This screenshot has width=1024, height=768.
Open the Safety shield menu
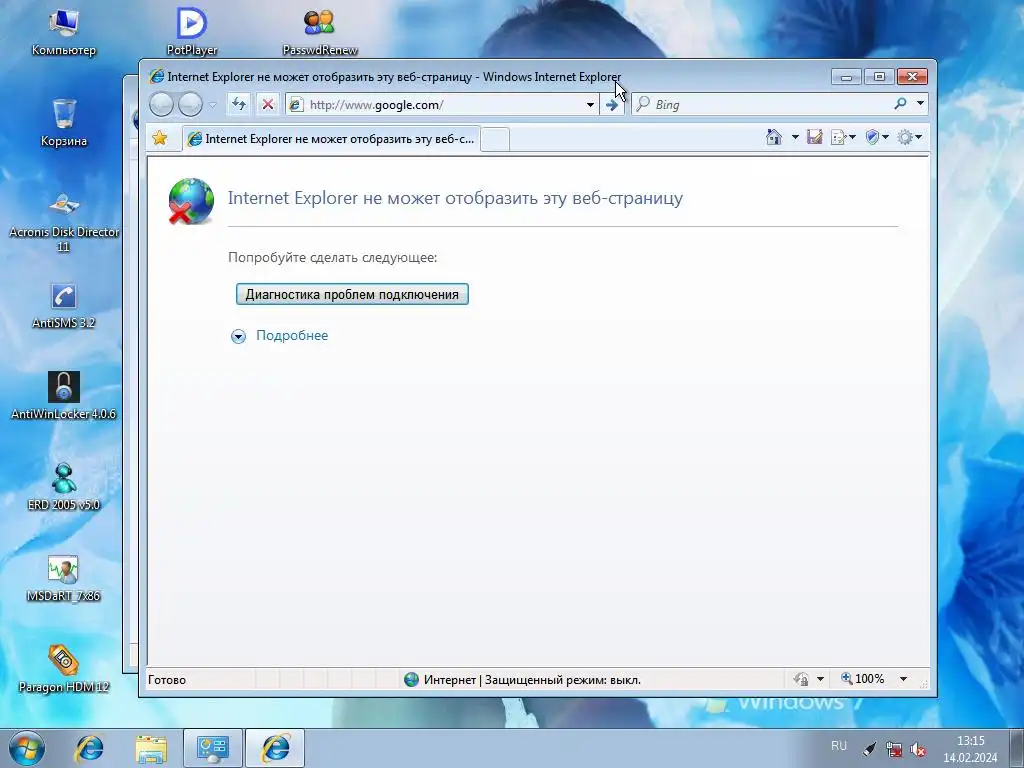point(876,137)
